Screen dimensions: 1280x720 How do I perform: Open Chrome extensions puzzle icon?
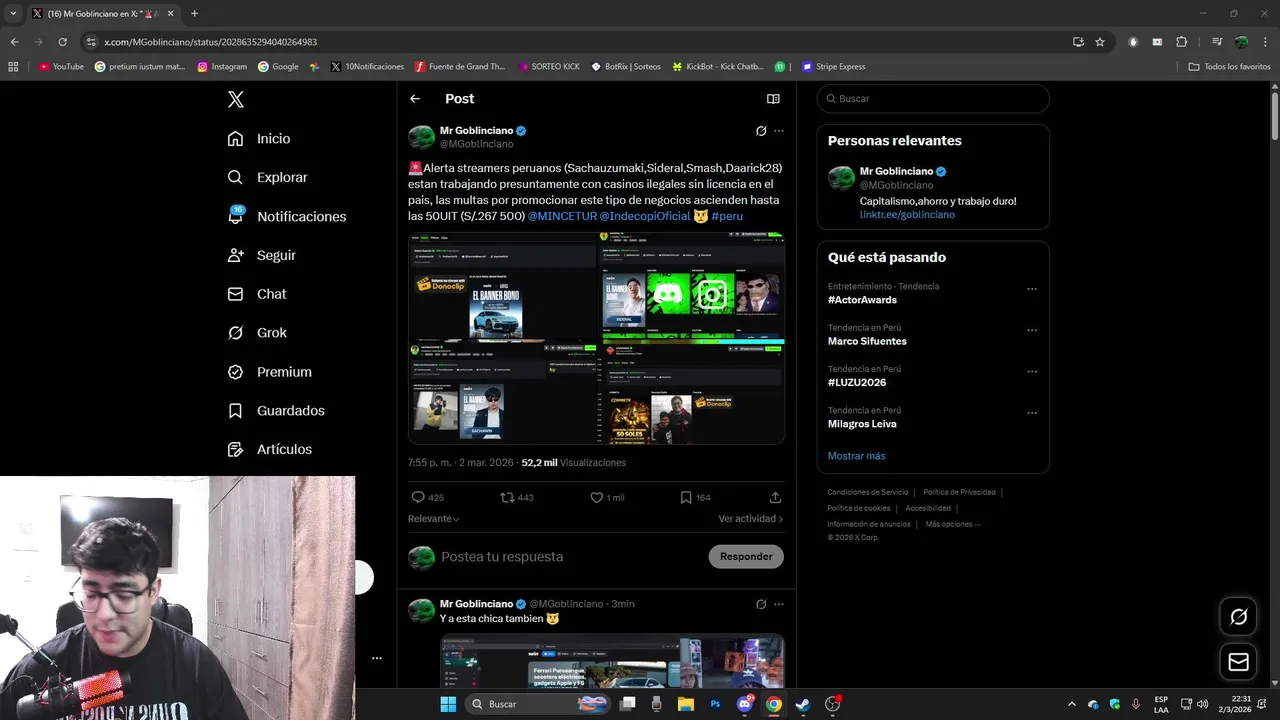pyautogui.click(x=1181, y=42)
